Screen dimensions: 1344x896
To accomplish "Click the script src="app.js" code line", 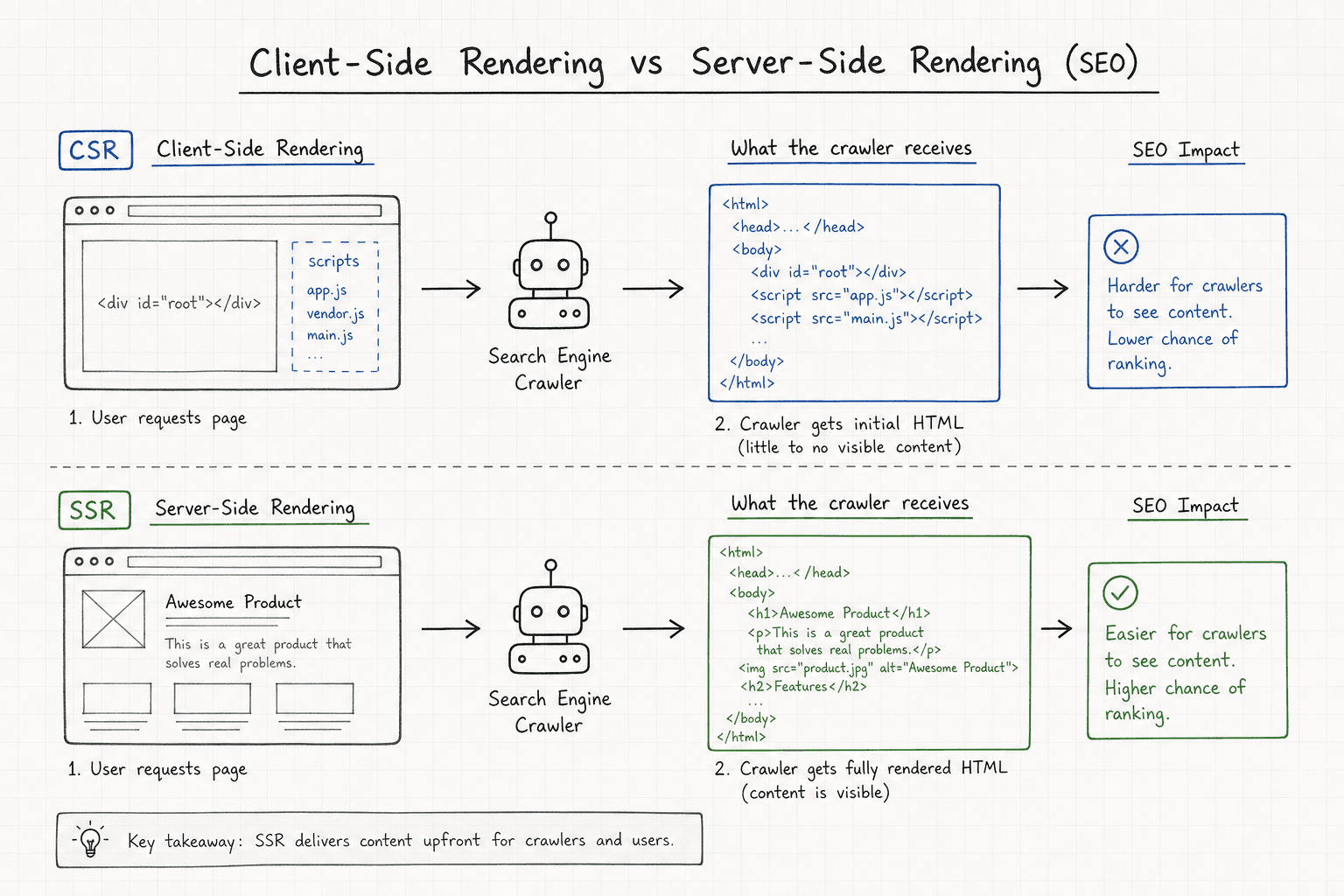I will coord(861,295).
